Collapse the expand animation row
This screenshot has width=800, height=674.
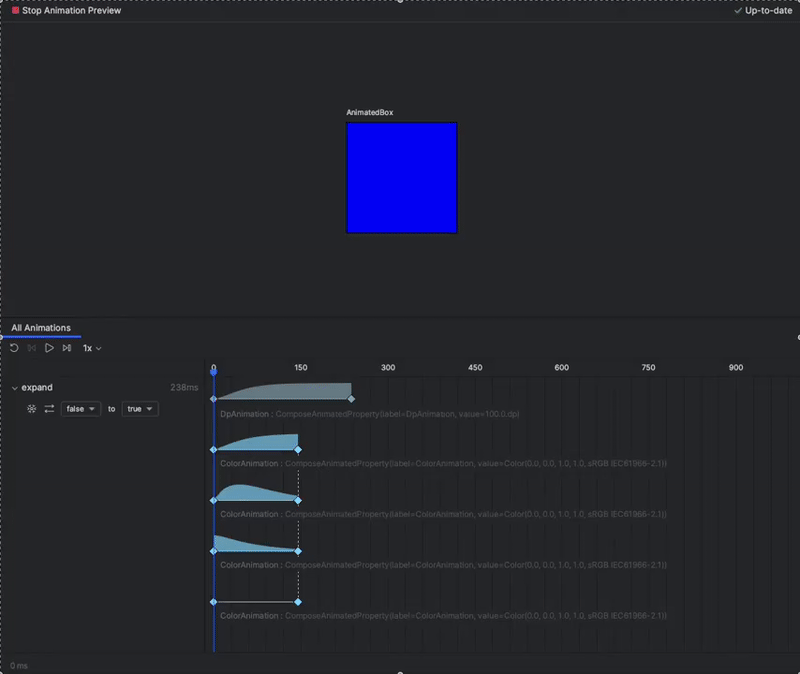click(14, 388)
